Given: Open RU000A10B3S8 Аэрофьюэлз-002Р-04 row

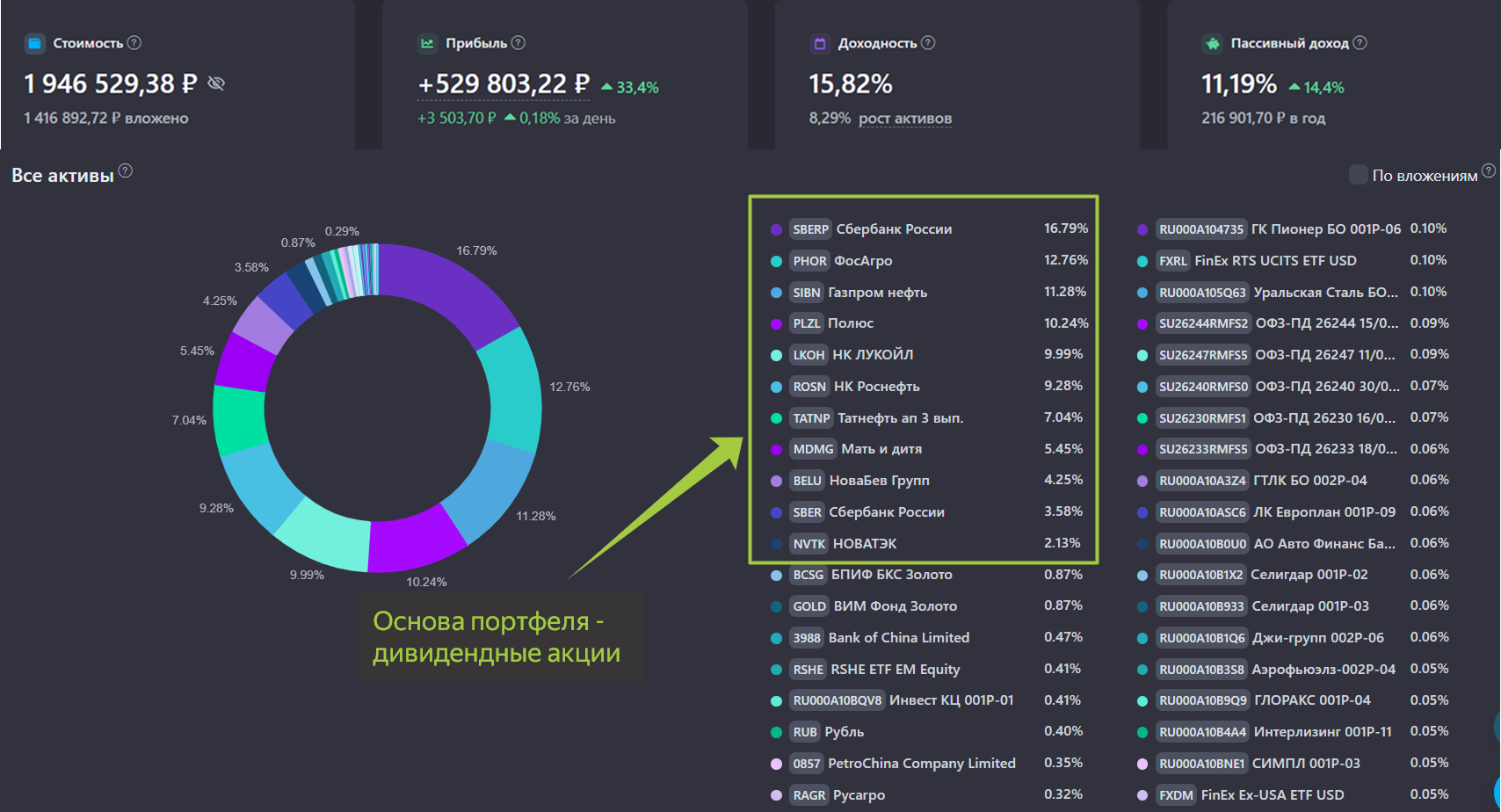Looking at the screenshot, I should [x=1293, y=670].
